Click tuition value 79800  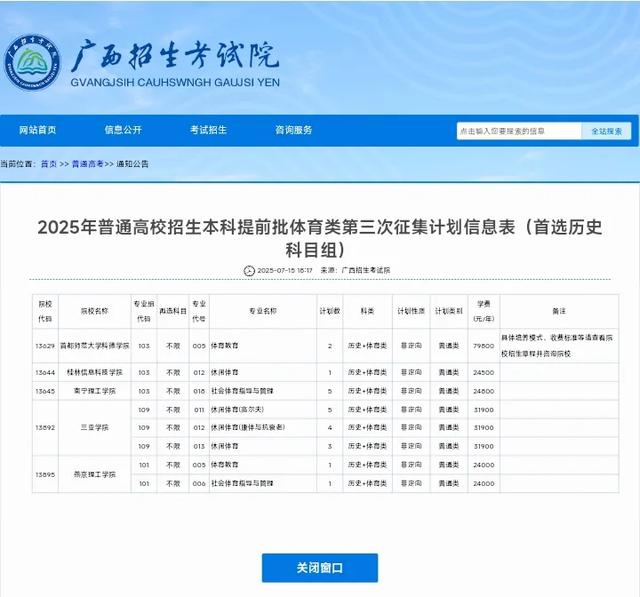click(x=484, y=346)
